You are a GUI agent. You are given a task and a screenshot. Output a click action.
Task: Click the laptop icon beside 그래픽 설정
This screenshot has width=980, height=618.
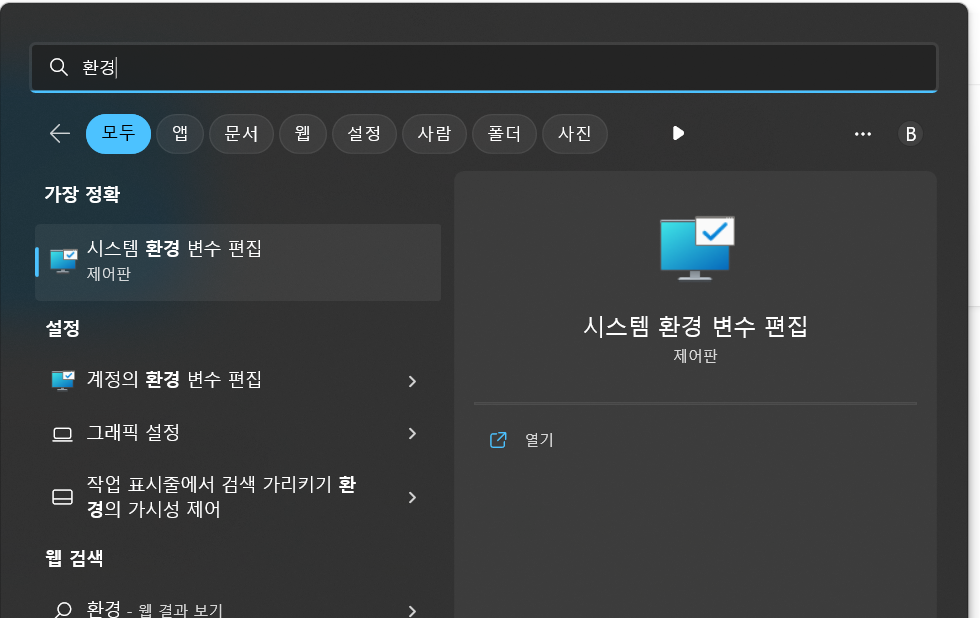pos(62,434)
